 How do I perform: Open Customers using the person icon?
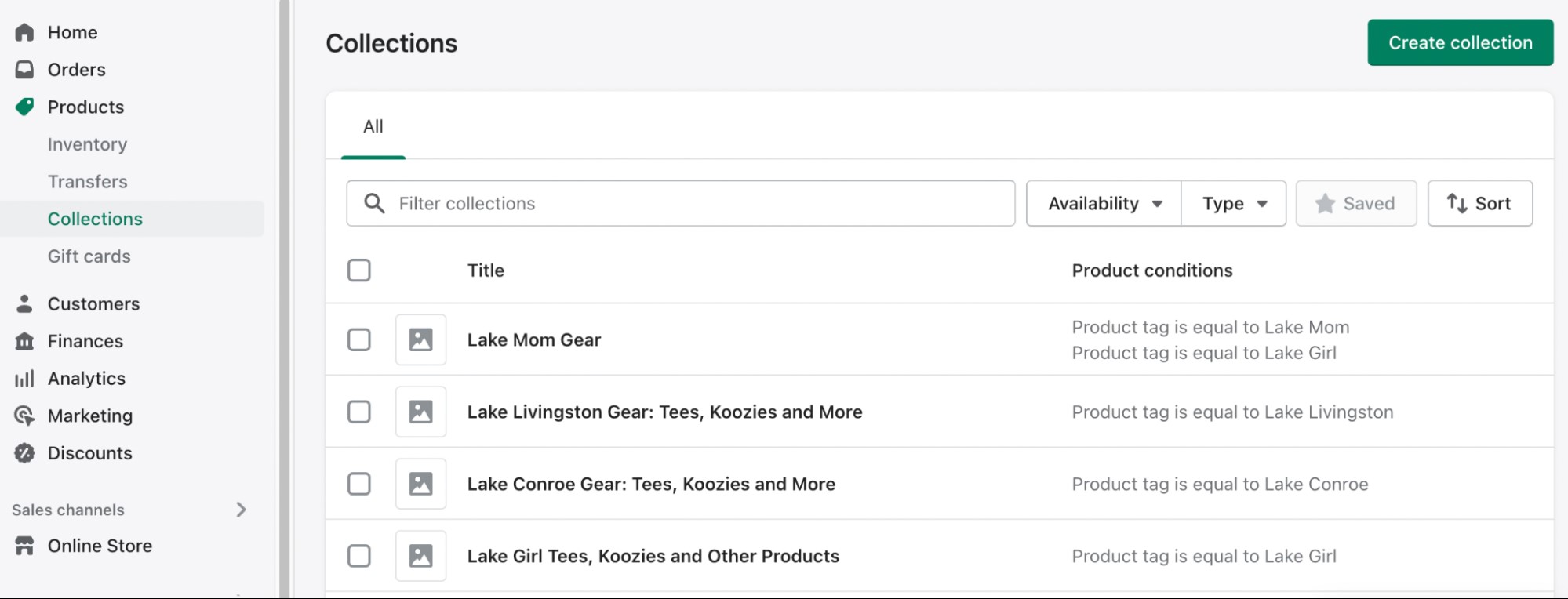(x=24, y=303)
